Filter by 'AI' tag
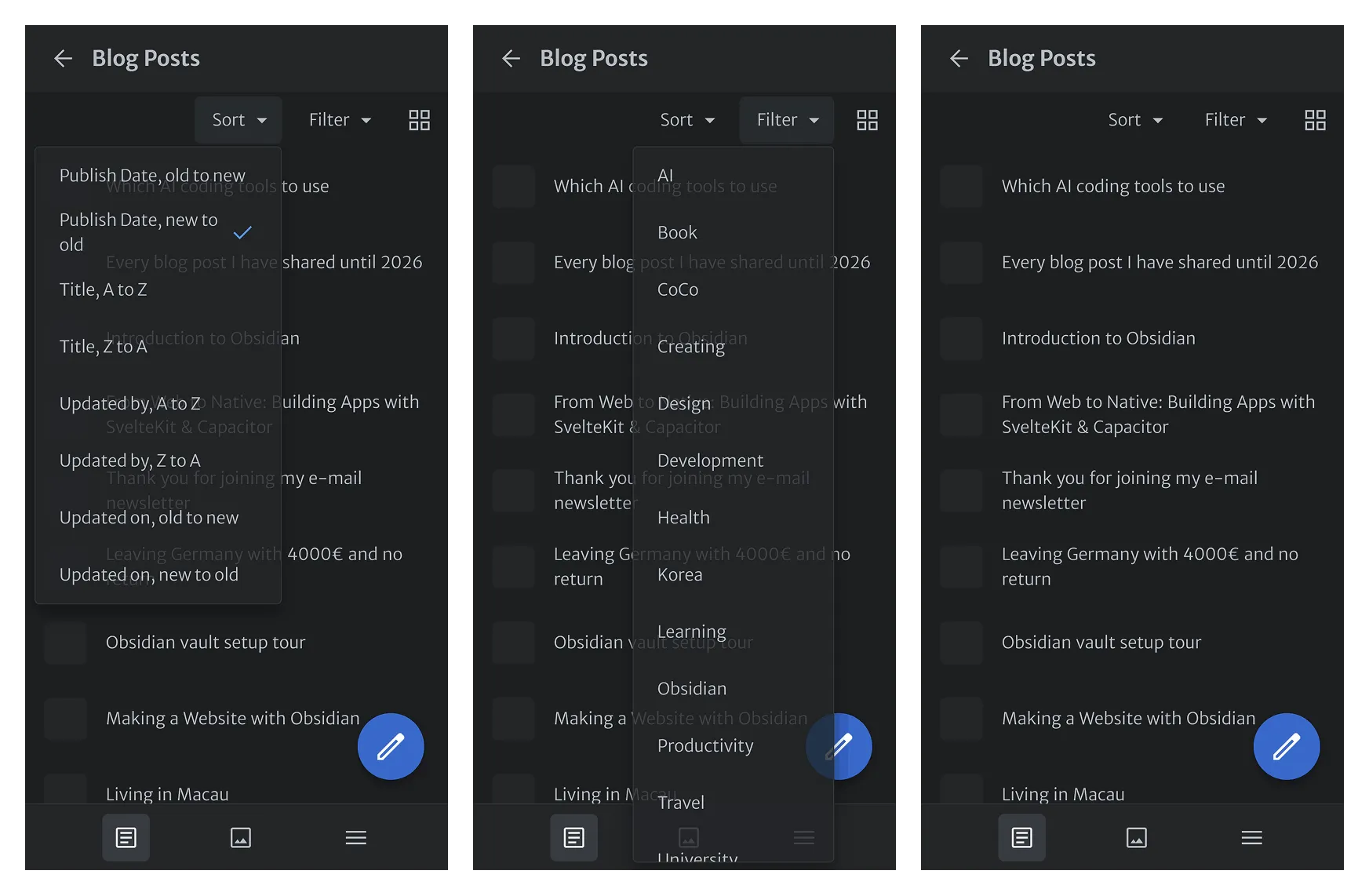1369x896 pixels. point(734,175)
